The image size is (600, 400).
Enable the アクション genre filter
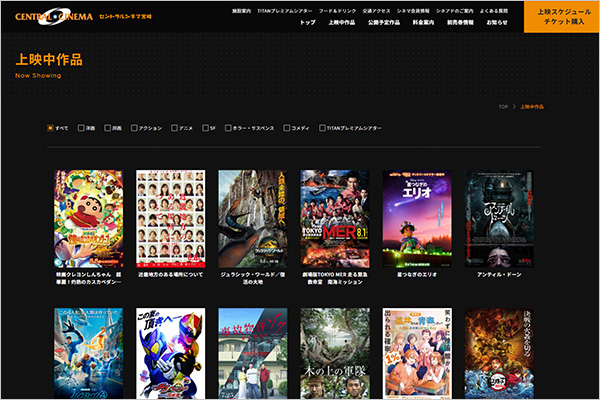click(134, 128)
